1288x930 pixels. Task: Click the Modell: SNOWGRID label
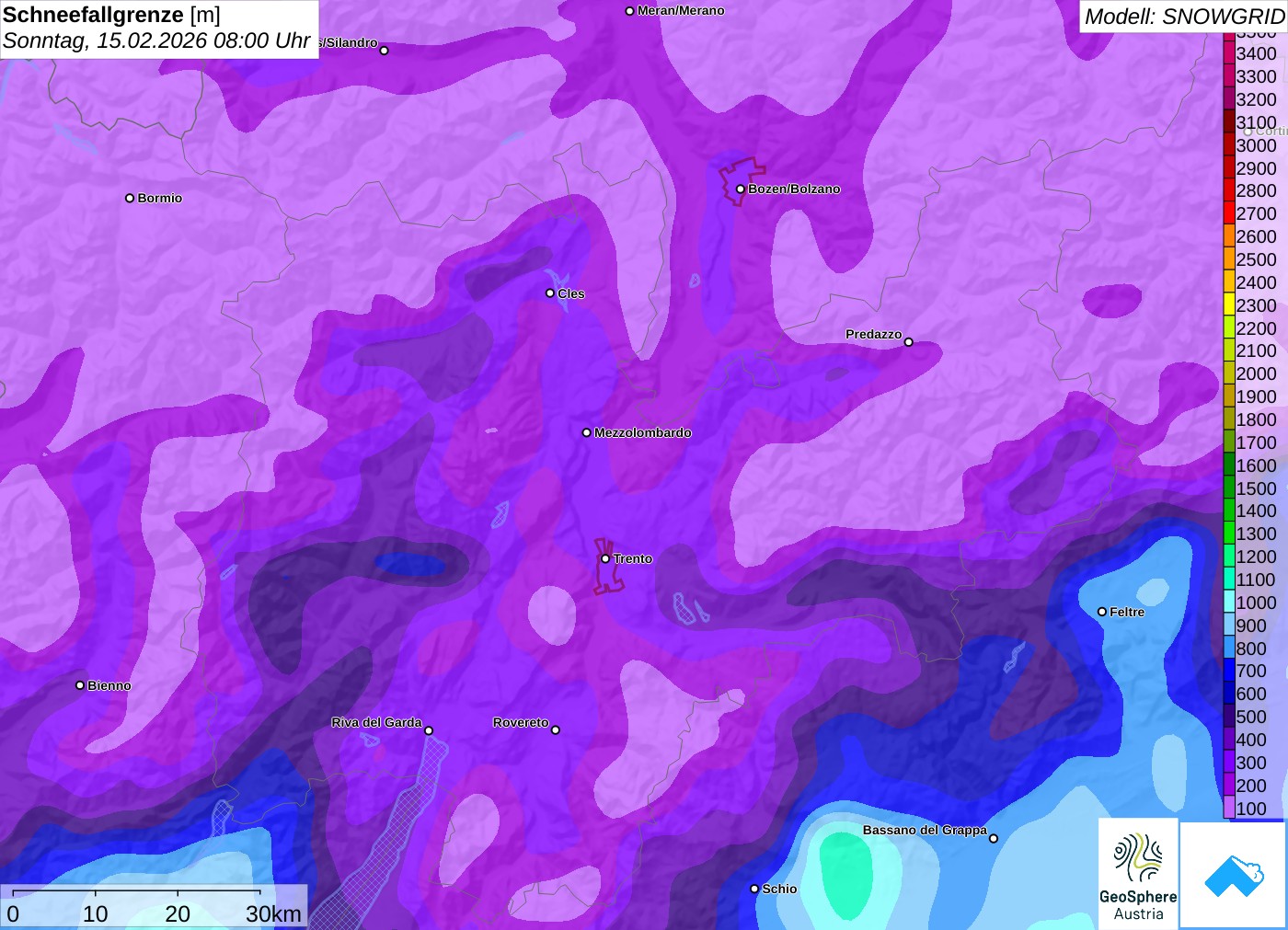pyautogui.click(x=1184, y=17)
